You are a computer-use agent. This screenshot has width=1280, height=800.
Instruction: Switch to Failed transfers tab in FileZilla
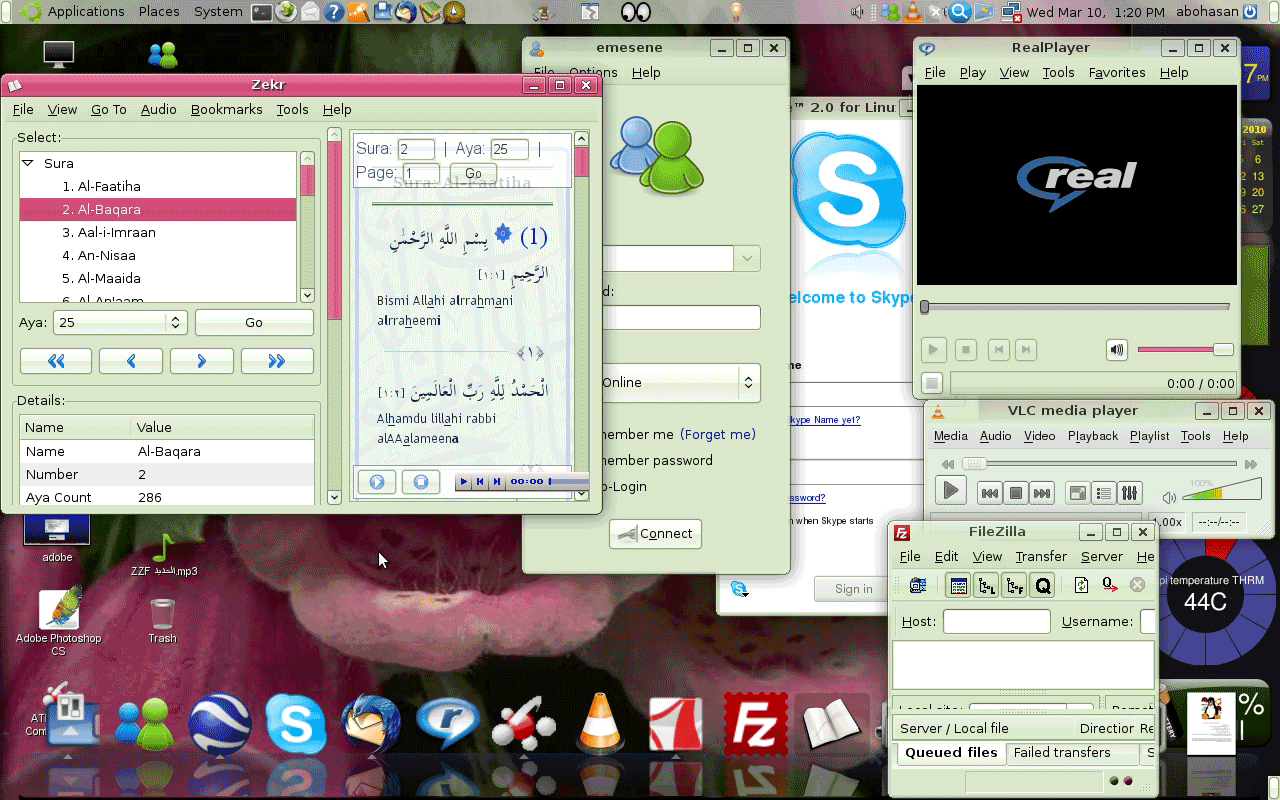pyautogui.click(x=1062, y=752)
